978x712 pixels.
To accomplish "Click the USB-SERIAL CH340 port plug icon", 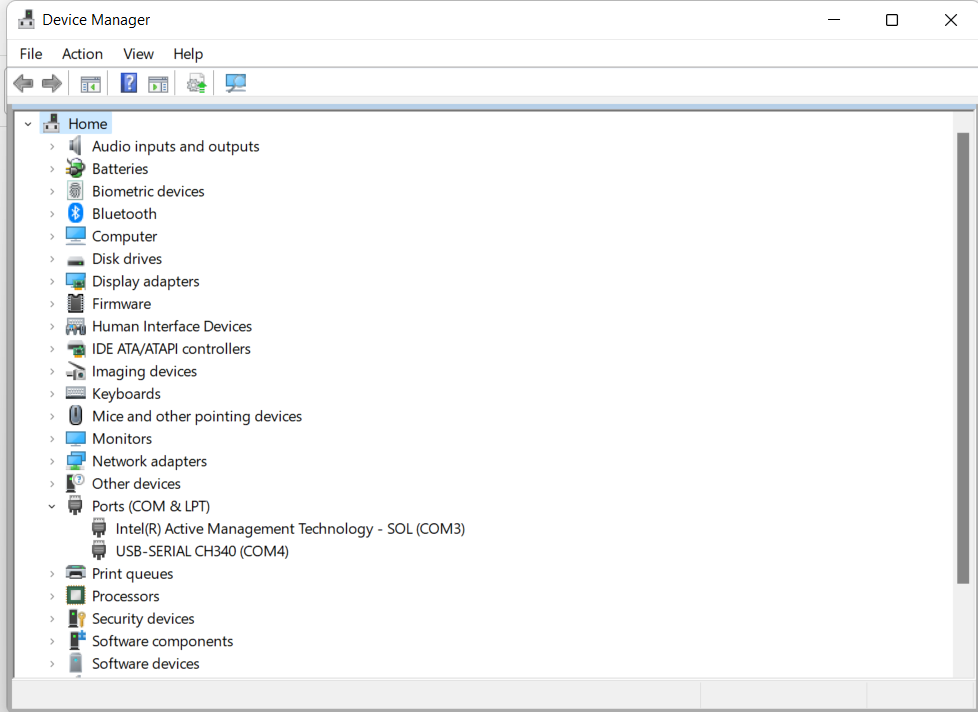I will [99, 551].
